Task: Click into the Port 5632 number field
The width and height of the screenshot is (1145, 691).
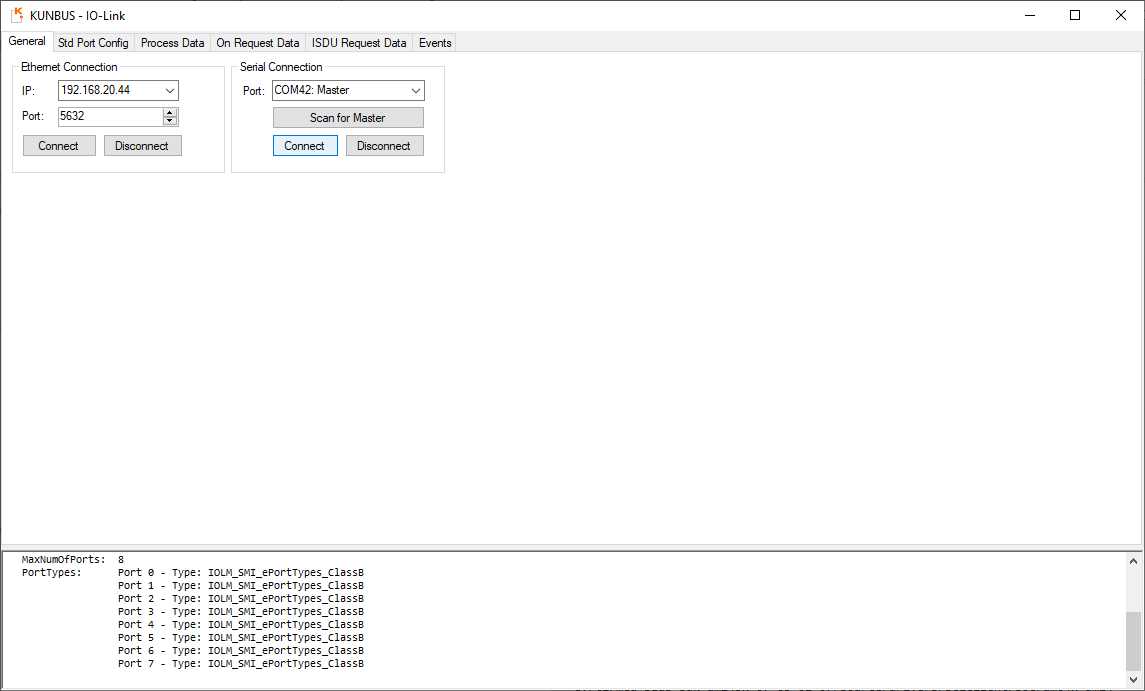Action: pyautogui.click(x=108, y=117)
